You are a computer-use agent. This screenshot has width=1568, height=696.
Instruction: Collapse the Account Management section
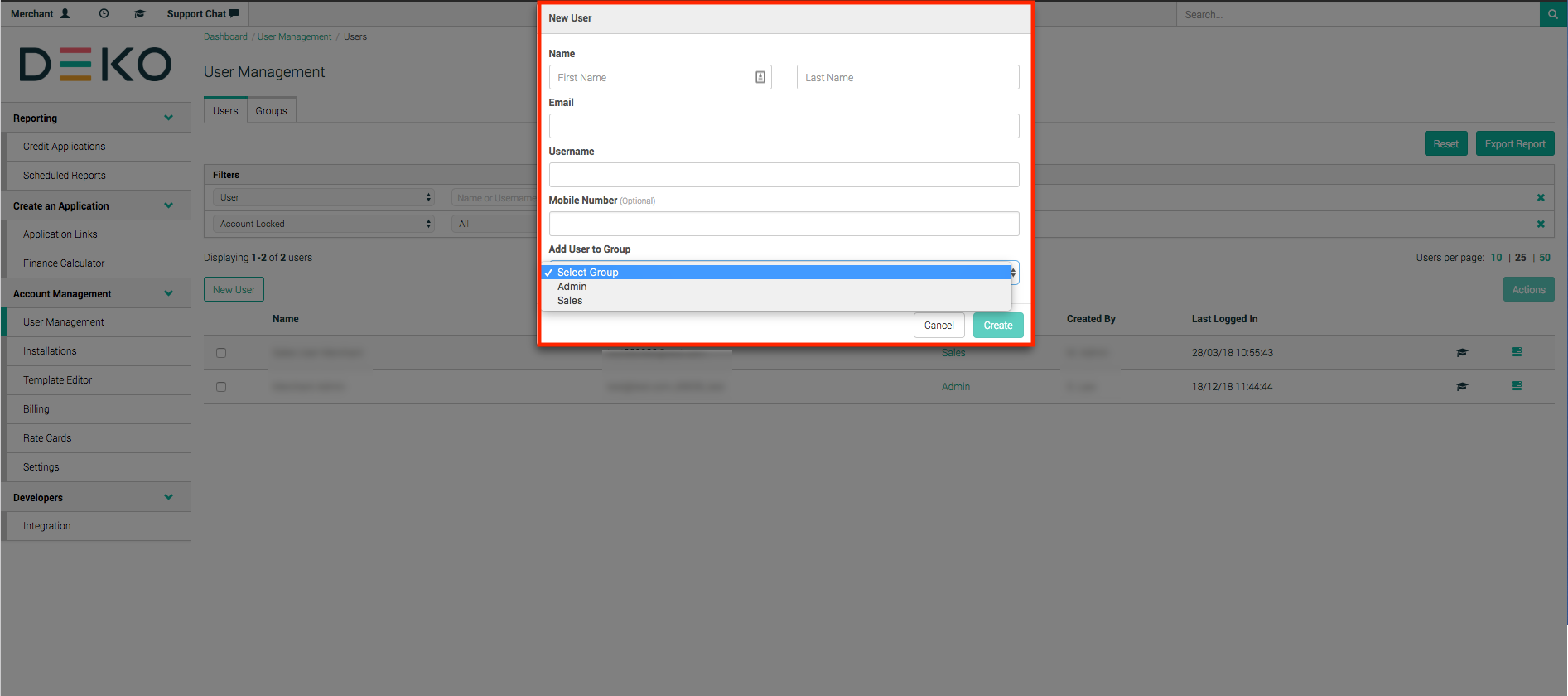pyautogui.click(x=169, y=293)
